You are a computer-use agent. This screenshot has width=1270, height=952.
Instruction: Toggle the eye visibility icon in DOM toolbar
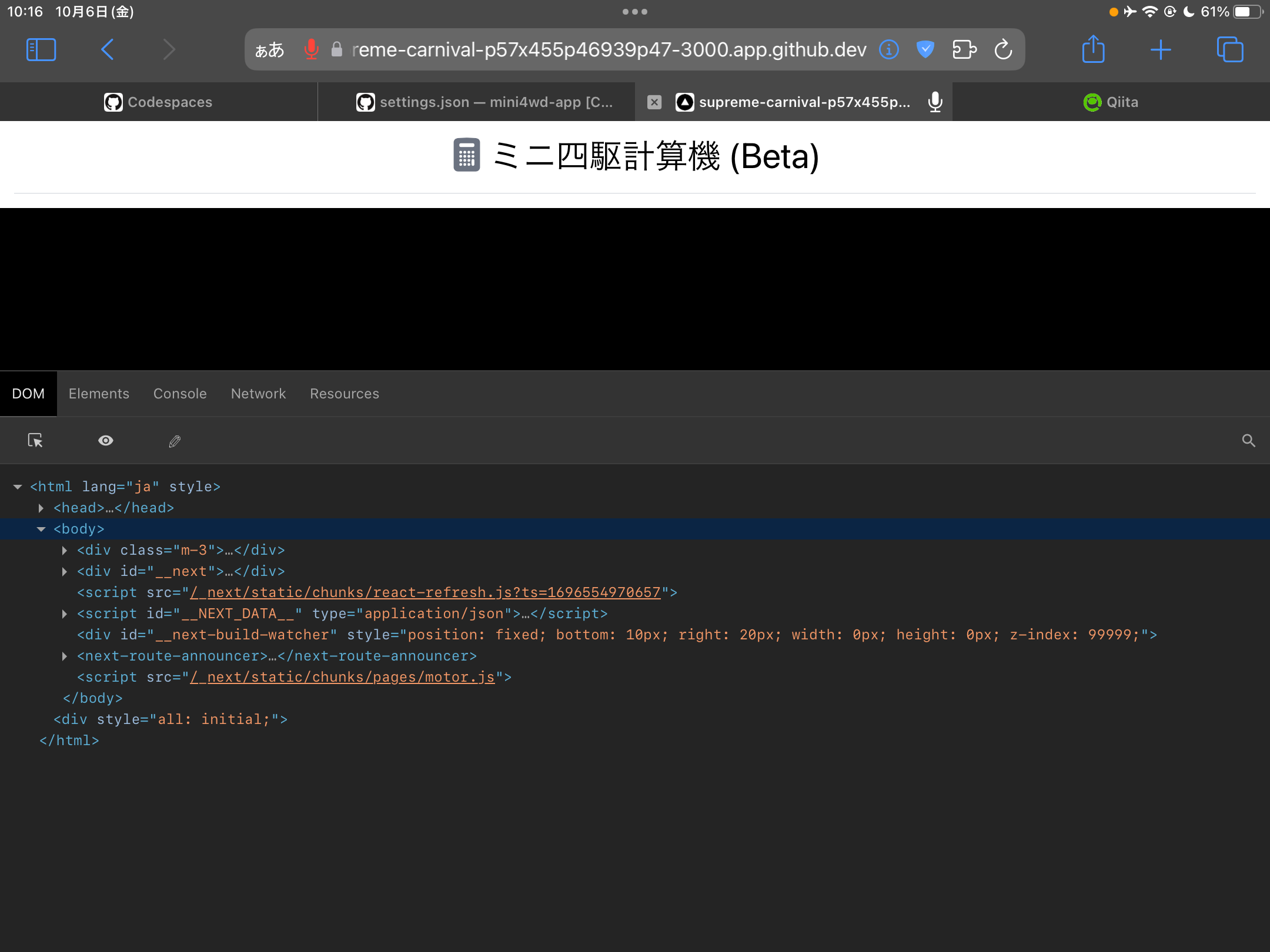(x=106, y=441)
